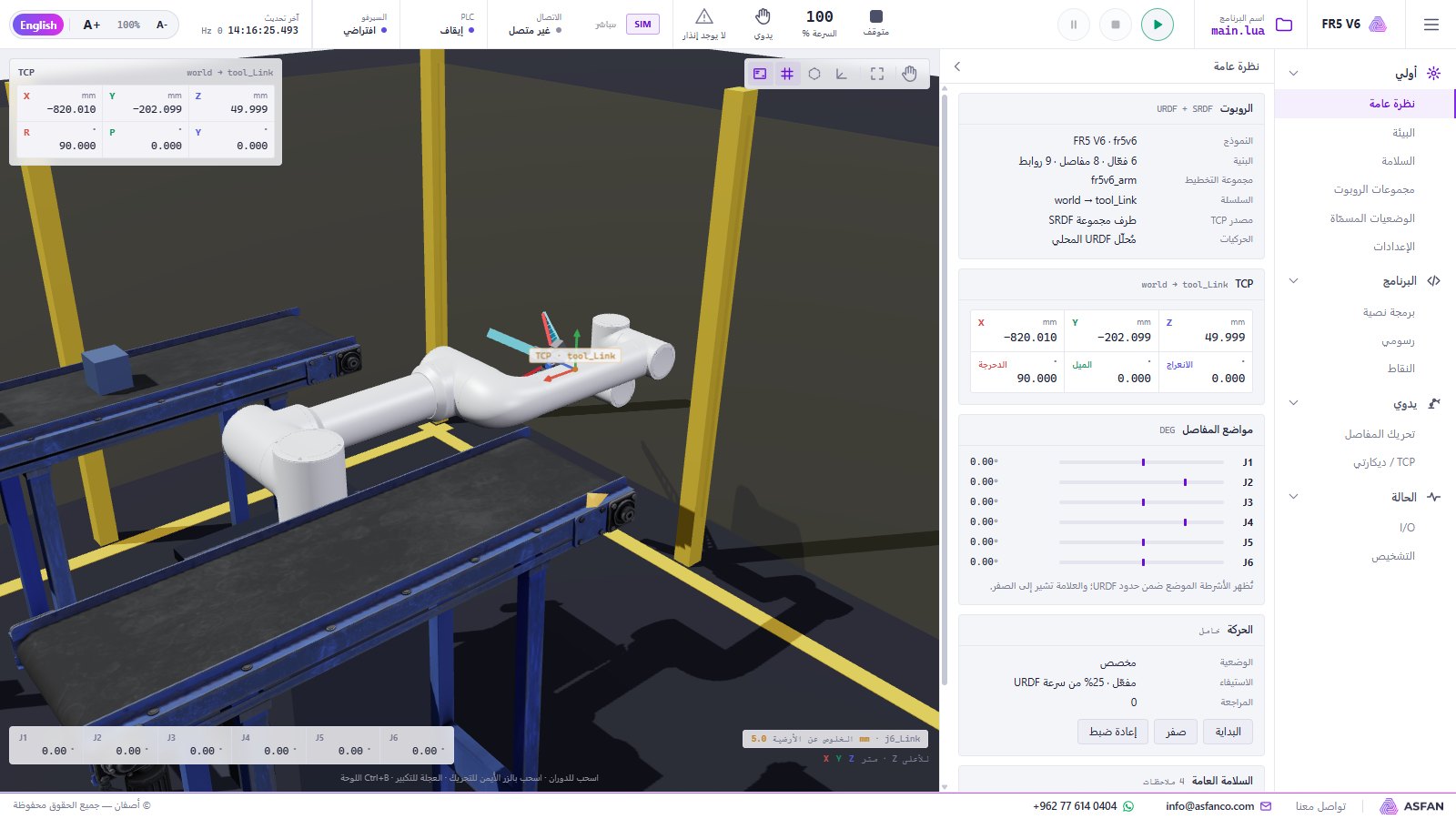Click the J2 joint slider
1456x819 pixels.
click(x=1141, y=482)
